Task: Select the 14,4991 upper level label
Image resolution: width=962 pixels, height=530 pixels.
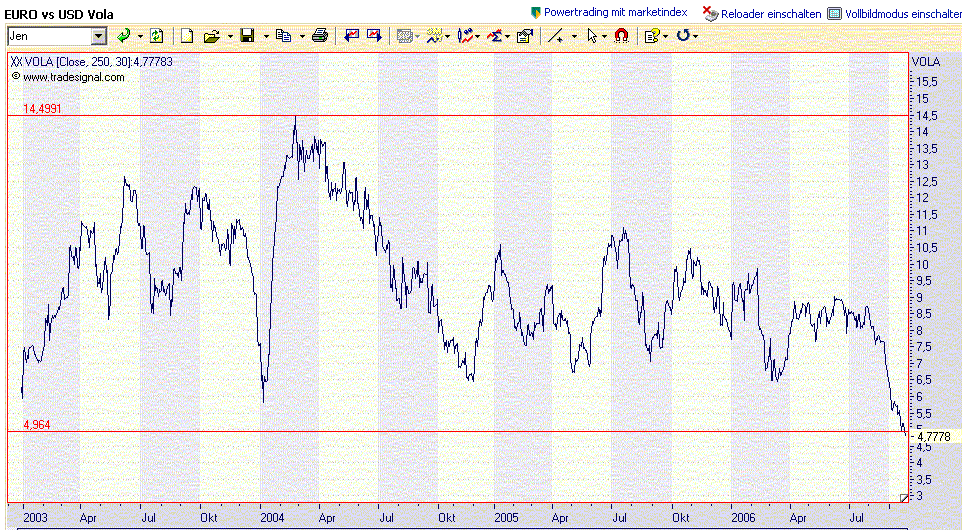Action: 42,109
